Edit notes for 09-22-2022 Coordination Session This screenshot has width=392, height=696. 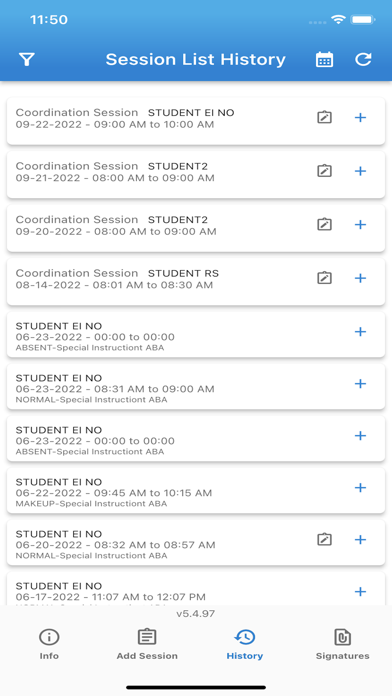point(325,117)
